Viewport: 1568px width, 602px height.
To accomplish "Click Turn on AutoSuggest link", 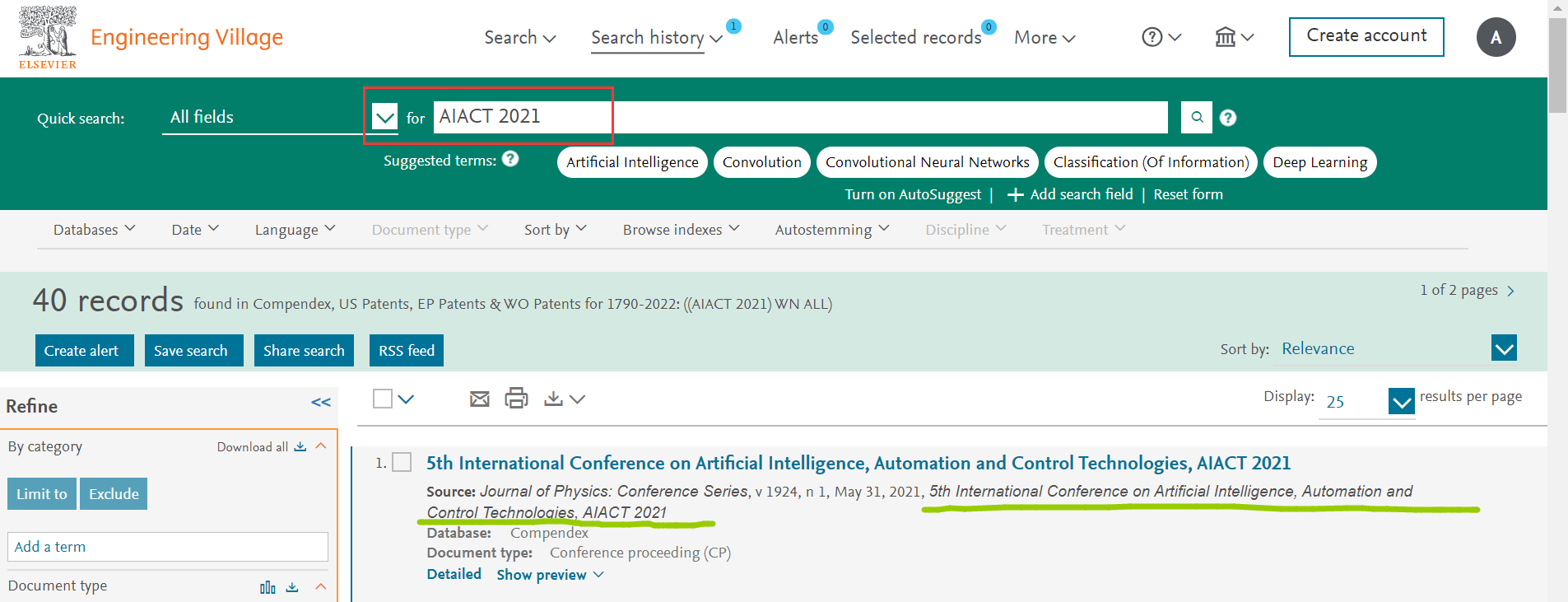I will [x=913, y=194].
